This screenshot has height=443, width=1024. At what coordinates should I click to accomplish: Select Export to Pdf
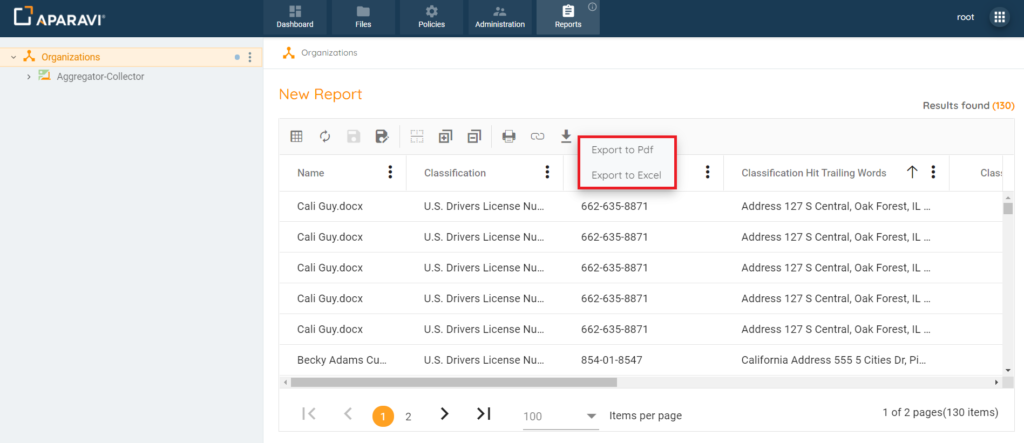click(622, 150)
